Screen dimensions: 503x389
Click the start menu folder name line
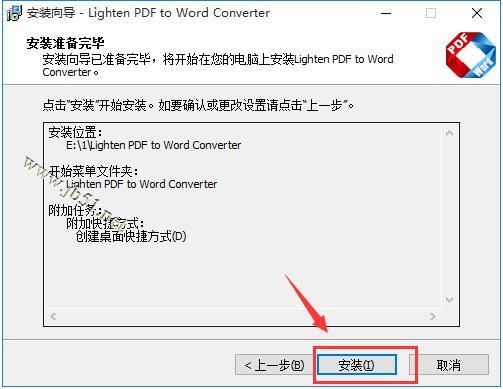tap(141, 184)
